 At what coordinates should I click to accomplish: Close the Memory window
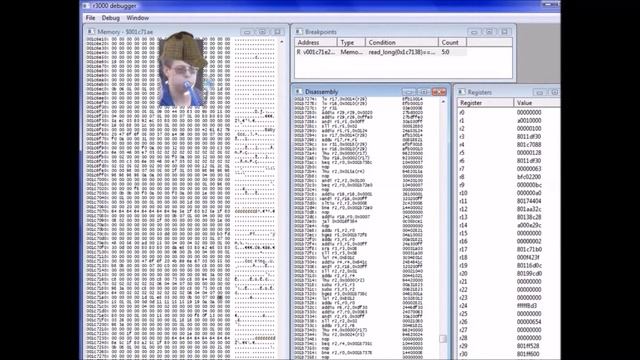tap(278, 32)
